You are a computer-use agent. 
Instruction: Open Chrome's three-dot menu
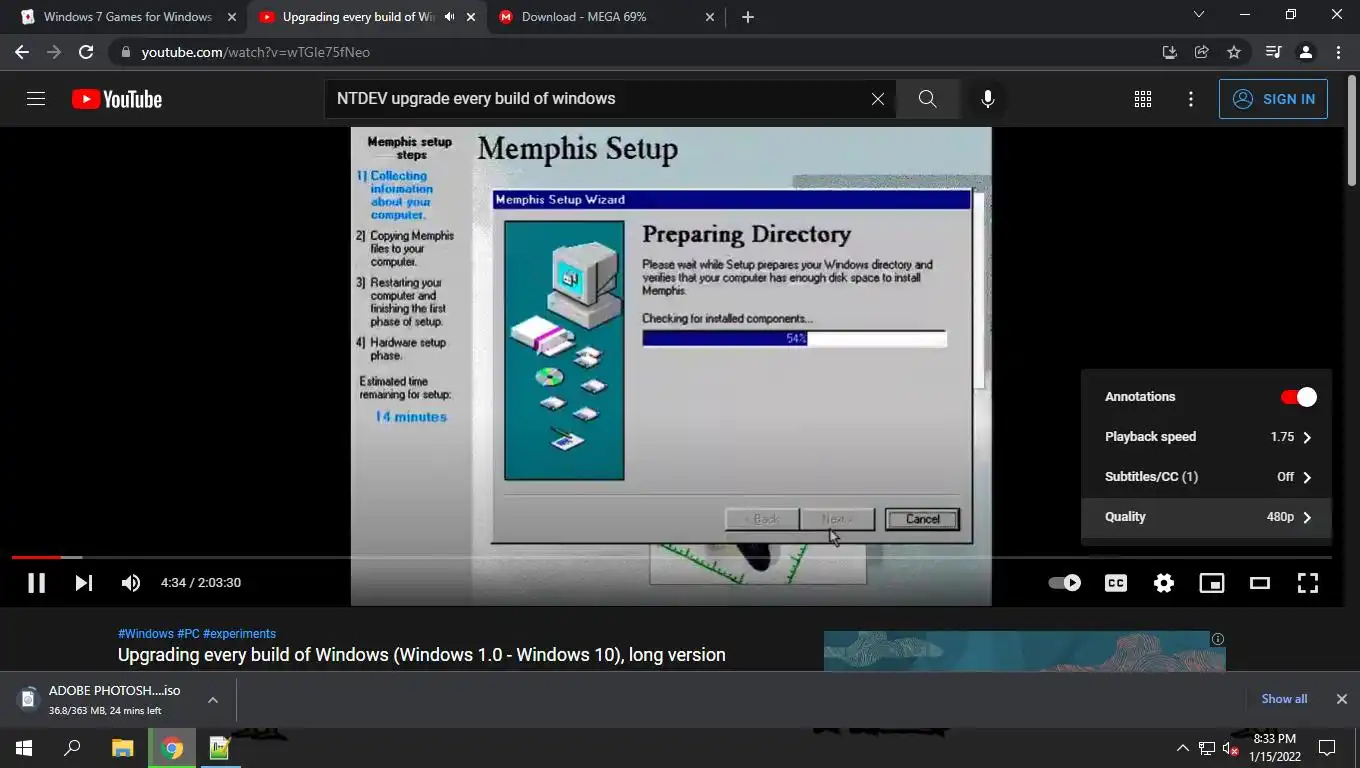pos(1338,52)
